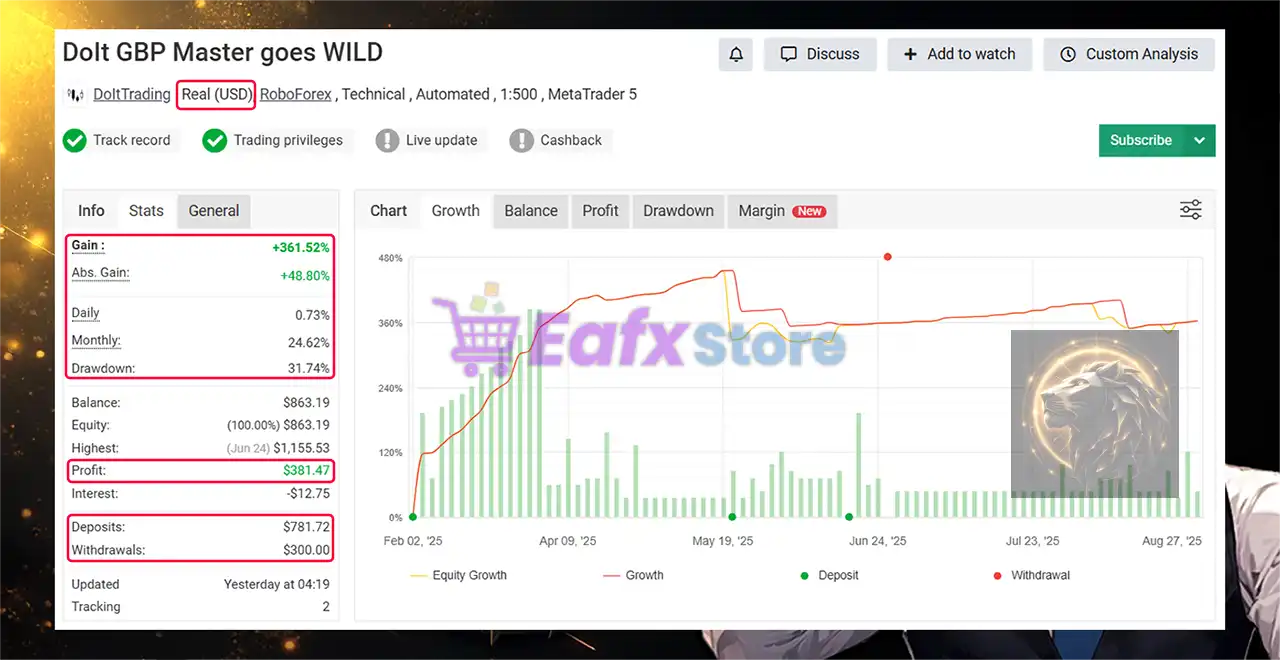Click the $781.72 deposits value
Image resolution: width=1280 pixels, height=660 pixels.
[307, 527]
